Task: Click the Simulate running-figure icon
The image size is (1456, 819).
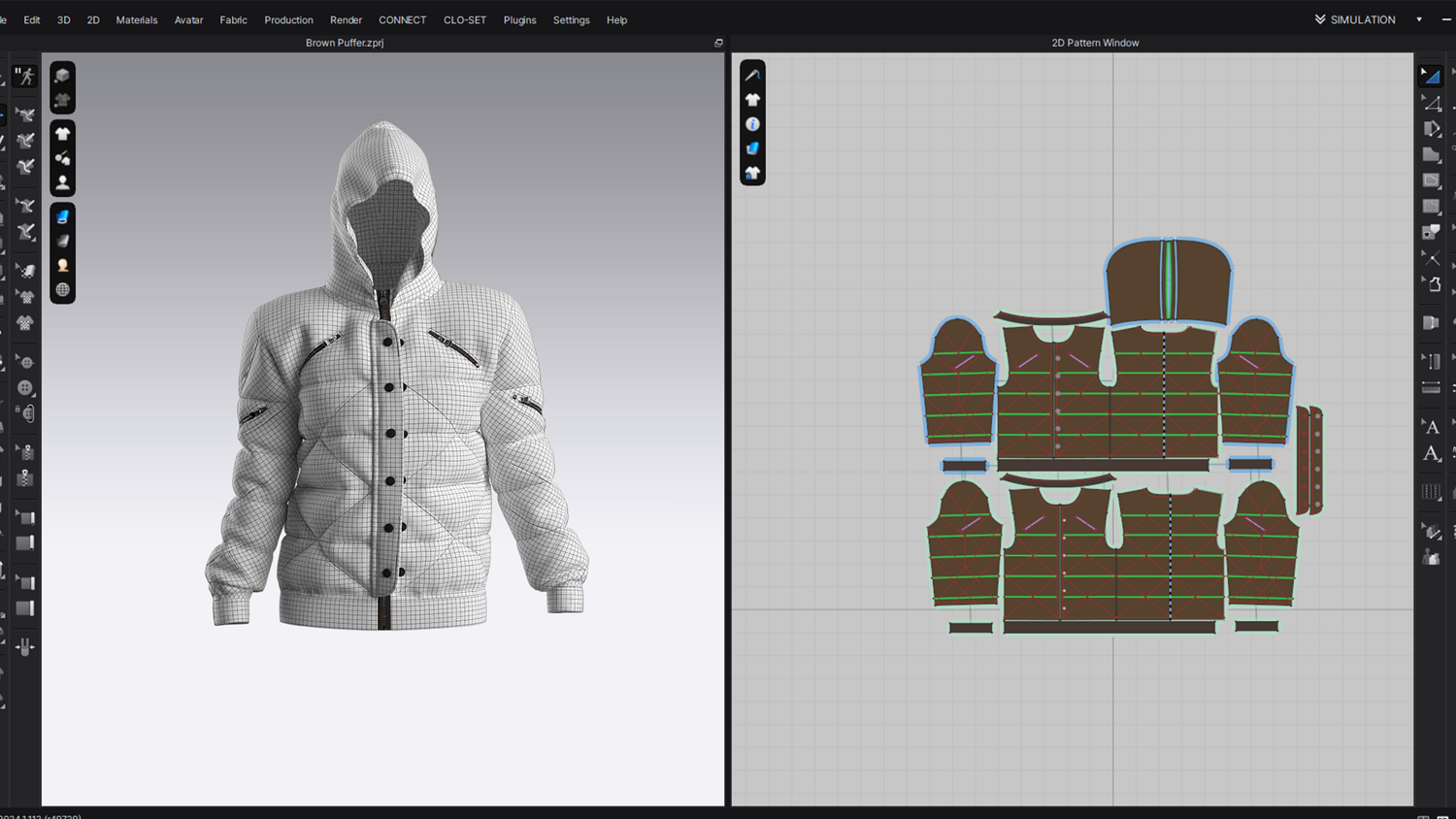Action: pyautogui.click(x=25, y=76)
